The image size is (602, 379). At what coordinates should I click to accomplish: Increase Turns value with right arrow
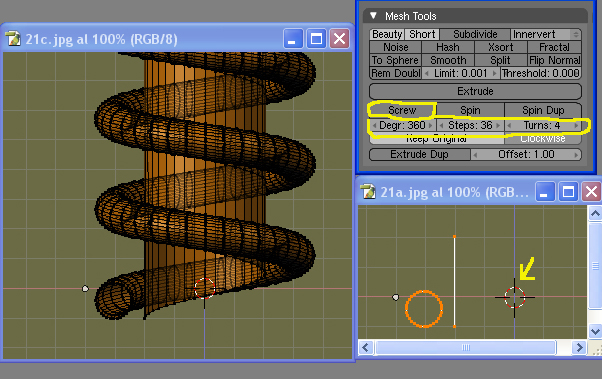[x=576, y=126]
